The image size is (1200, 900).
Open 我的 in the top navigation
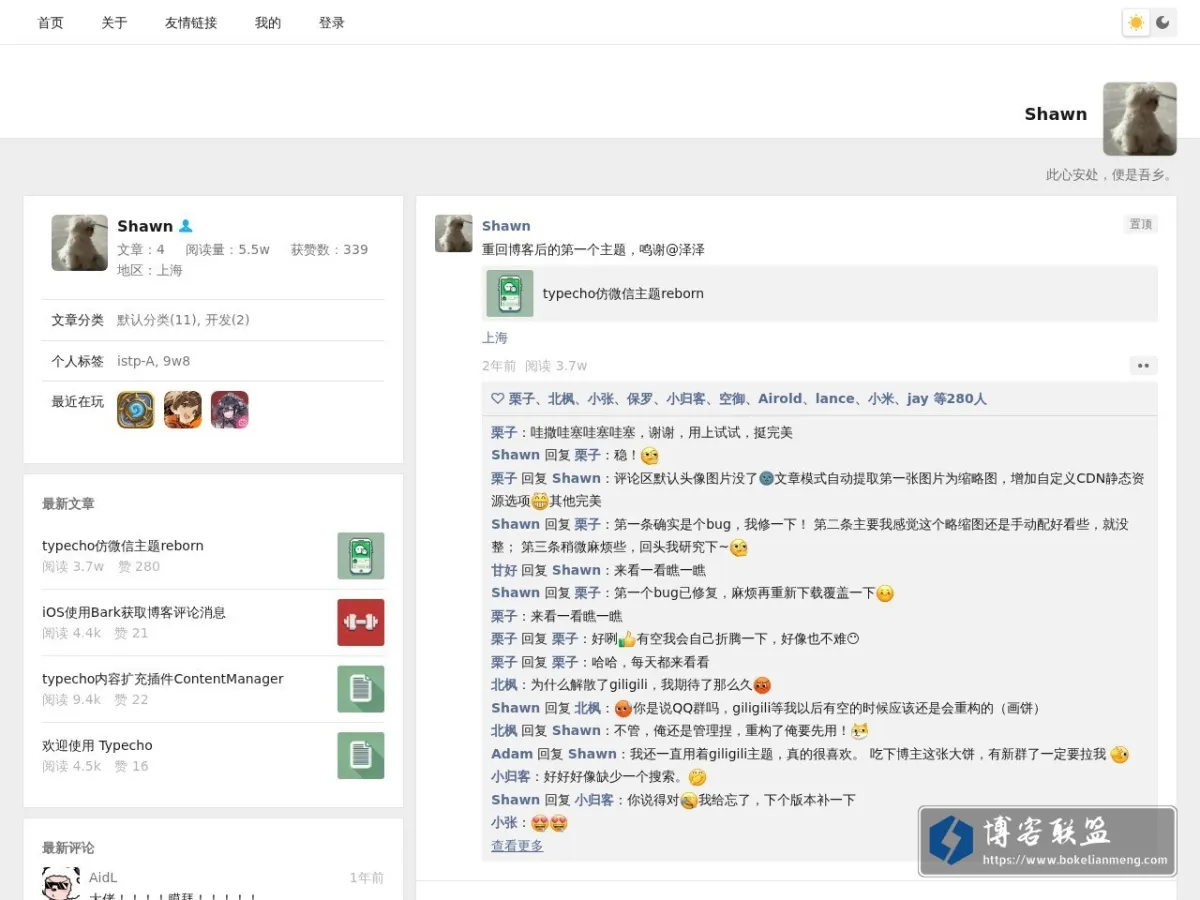pos(268,23)
